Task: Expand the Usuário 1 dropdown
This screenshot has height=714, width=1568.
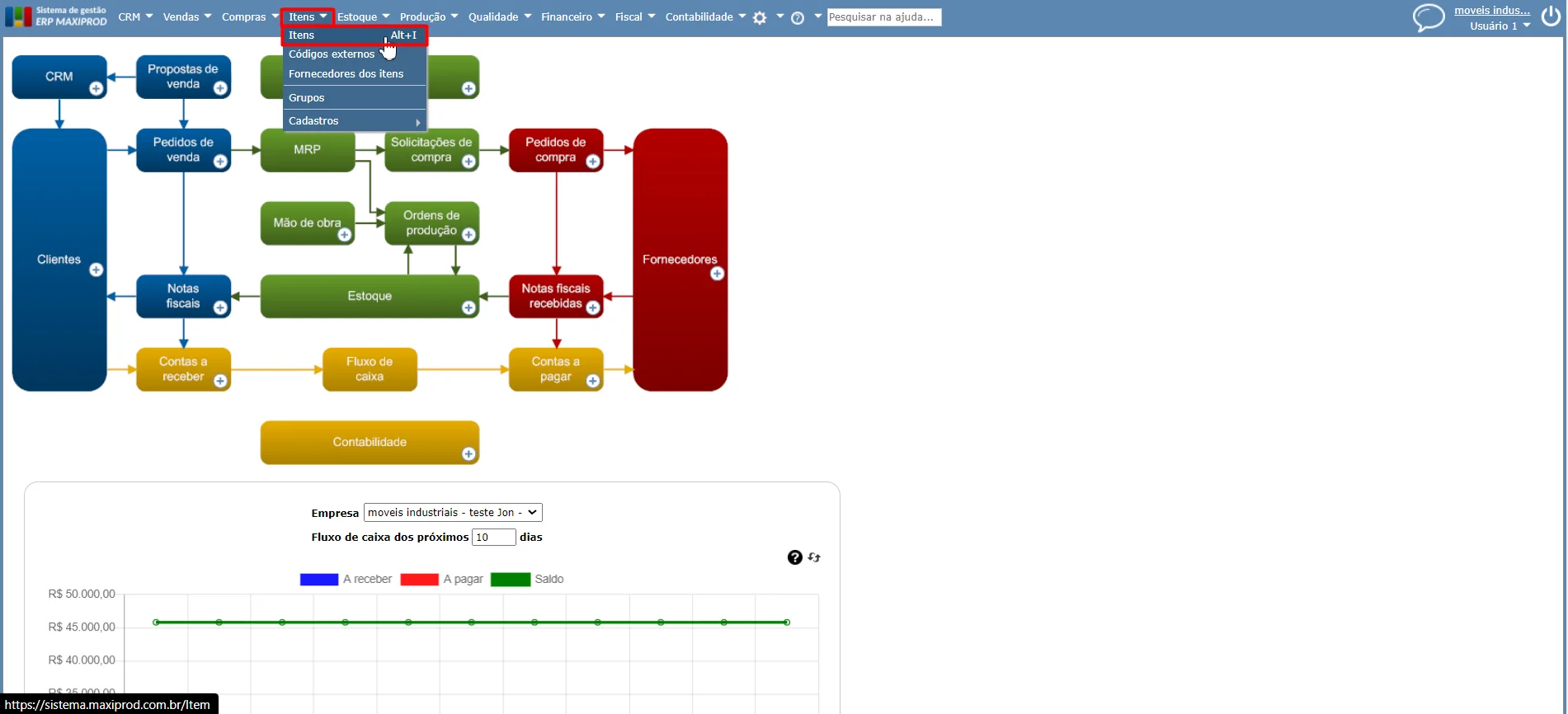Action: pos(1500,26)
